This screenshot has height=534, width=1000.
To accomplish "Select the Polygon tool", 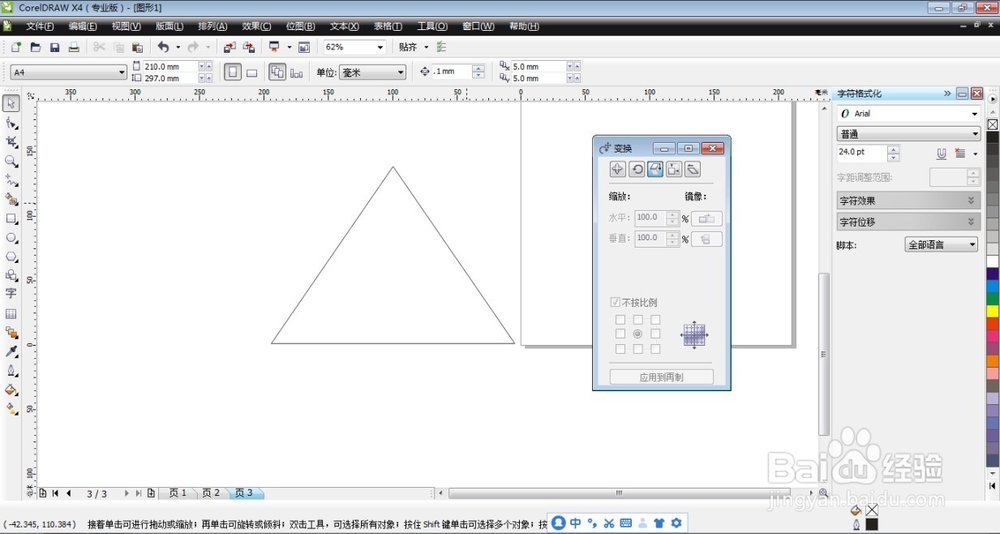I will coord(11,256).
